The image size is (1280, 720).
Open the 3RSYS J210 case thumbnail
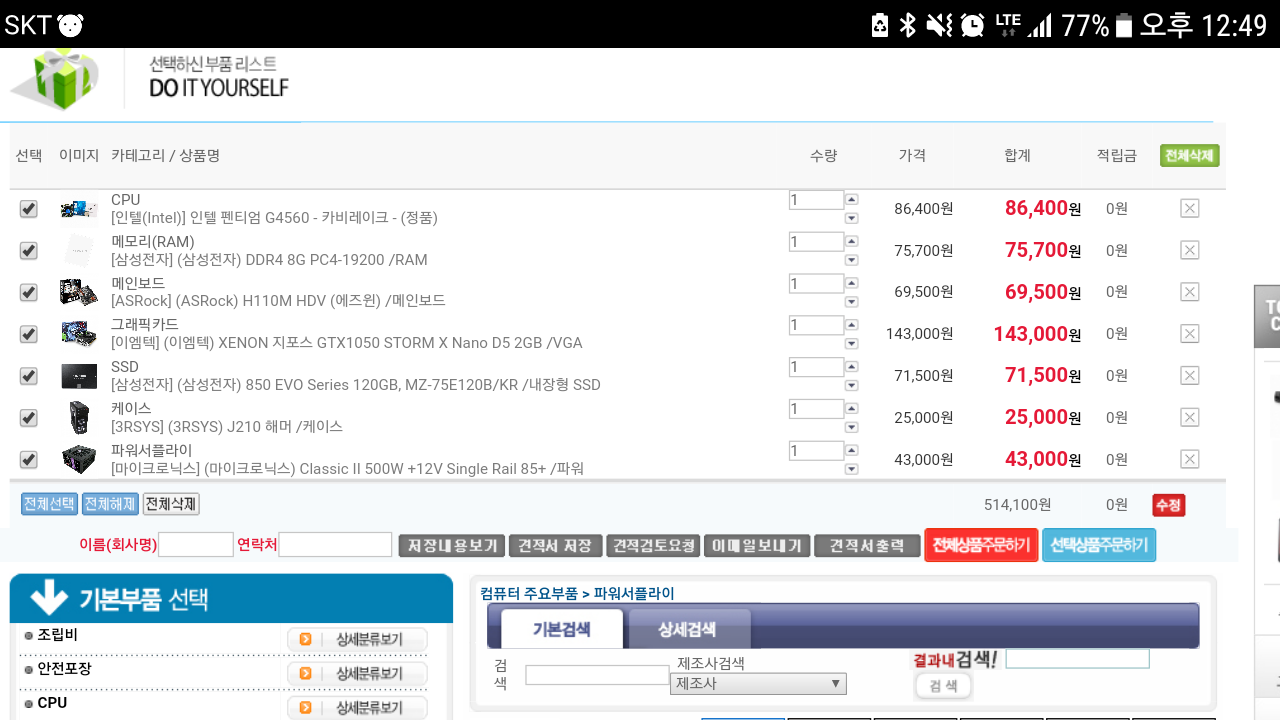tap(79, 417)
